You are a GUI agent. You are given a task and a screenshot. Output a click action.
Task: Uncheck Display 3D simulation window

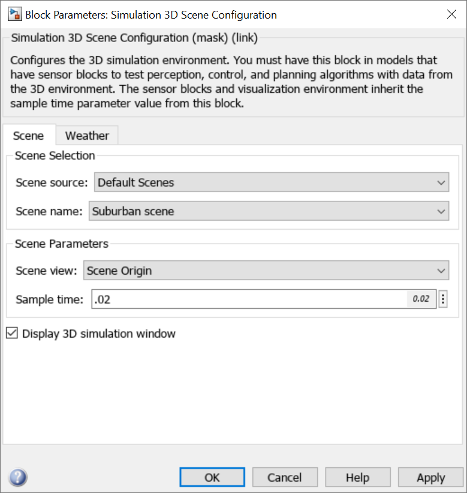12,333
